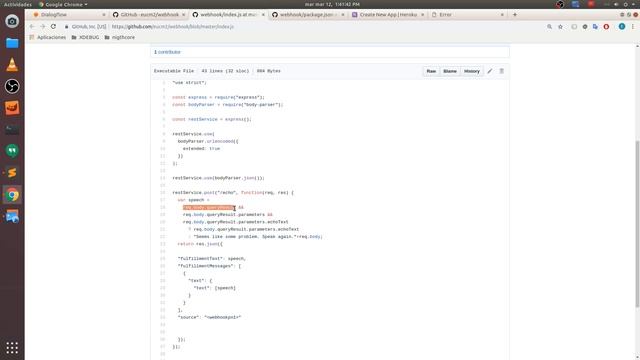The width and height of the screenshot is (640, 360).
Task: Bookmark this page with the star icon
Action: point(560,27)
